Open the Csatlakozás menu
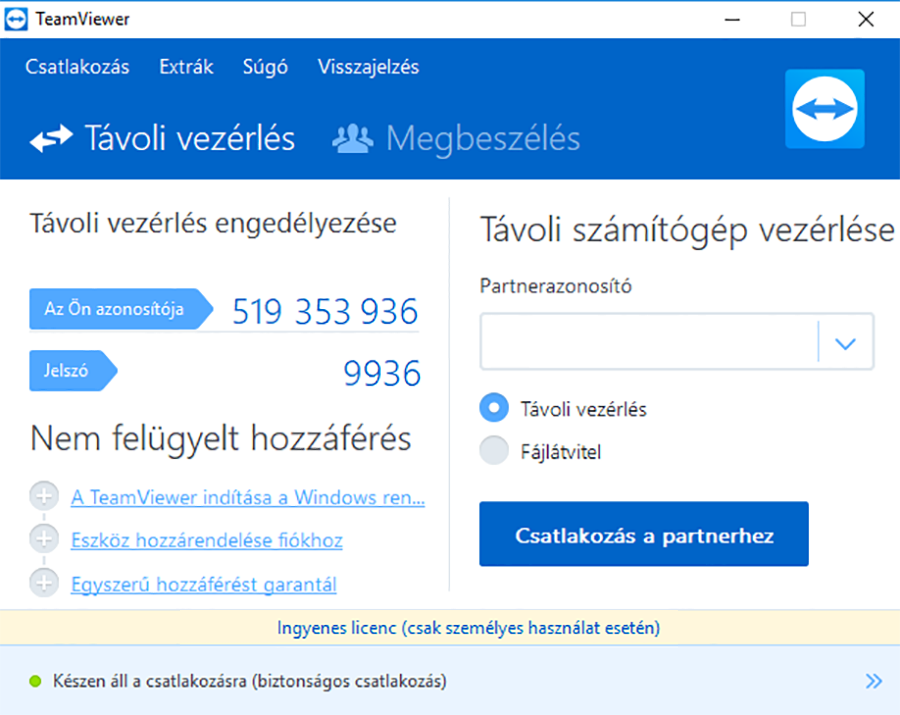900x715 pixels. click(77, 67)
